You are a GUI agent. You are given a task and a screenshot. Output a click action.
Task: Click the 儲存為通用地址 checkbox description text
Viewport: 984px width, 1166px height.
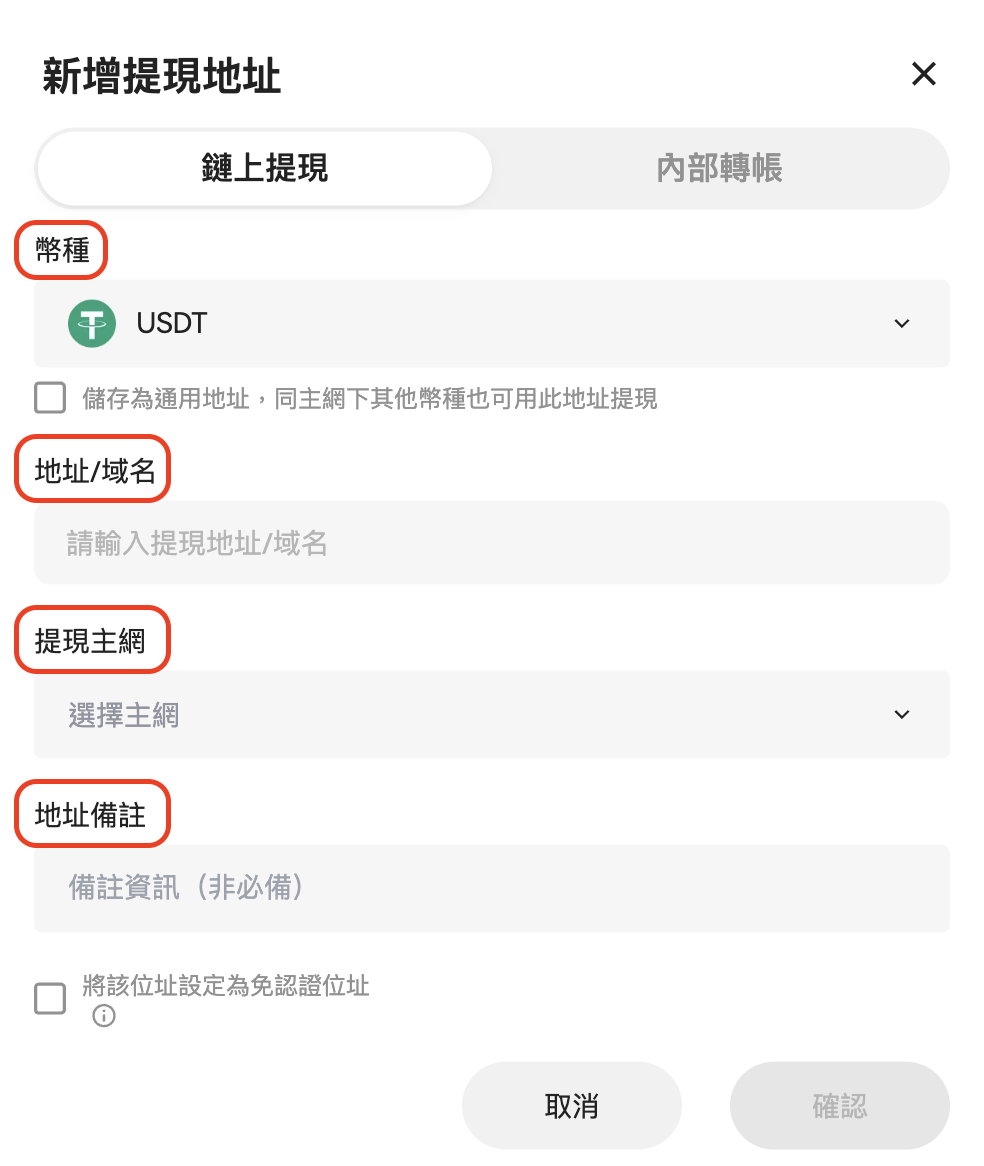pos(370,399)
